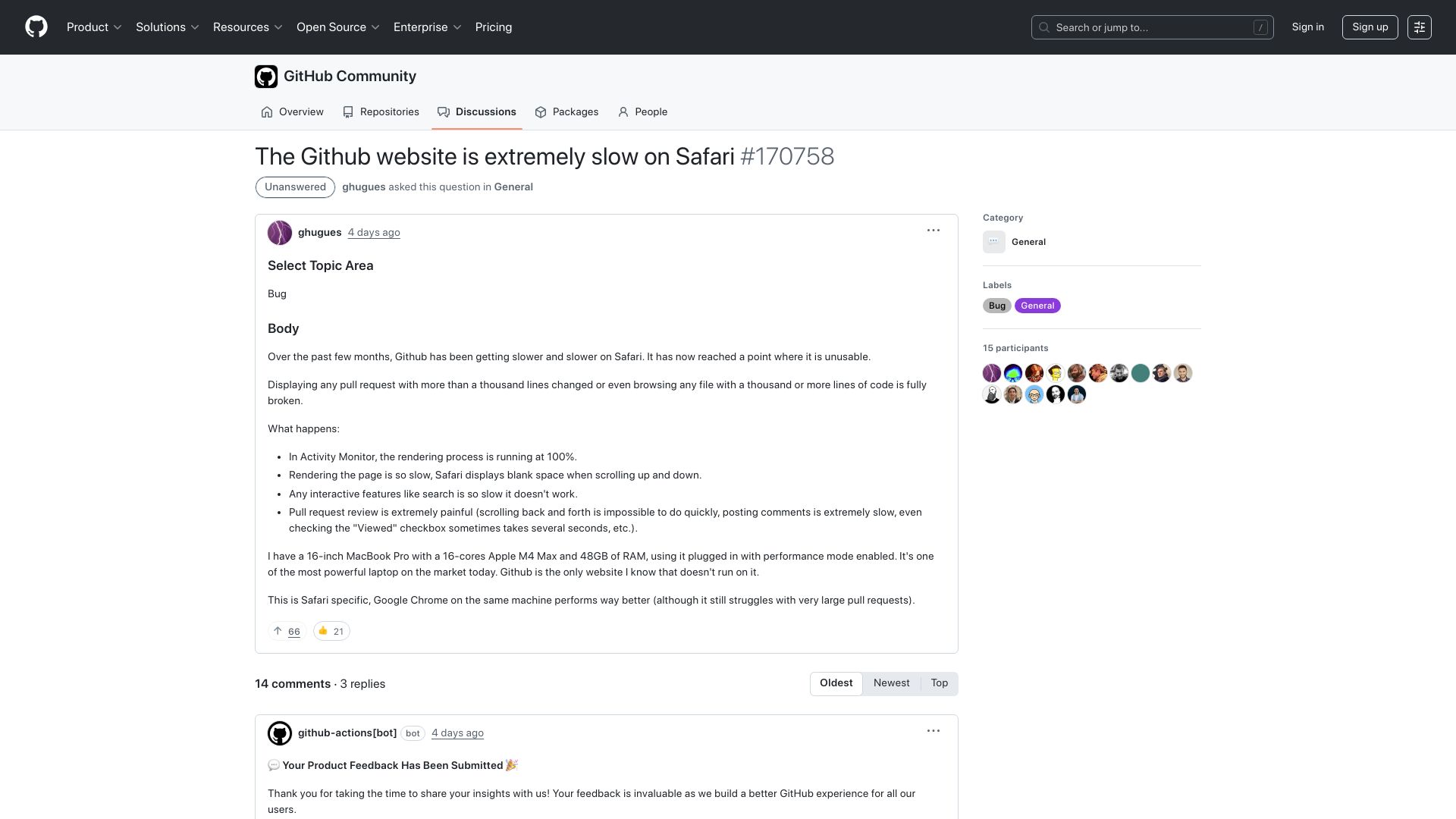
Task: Open options menu on github-actions bot comment
Action: [x=934, y=731]
